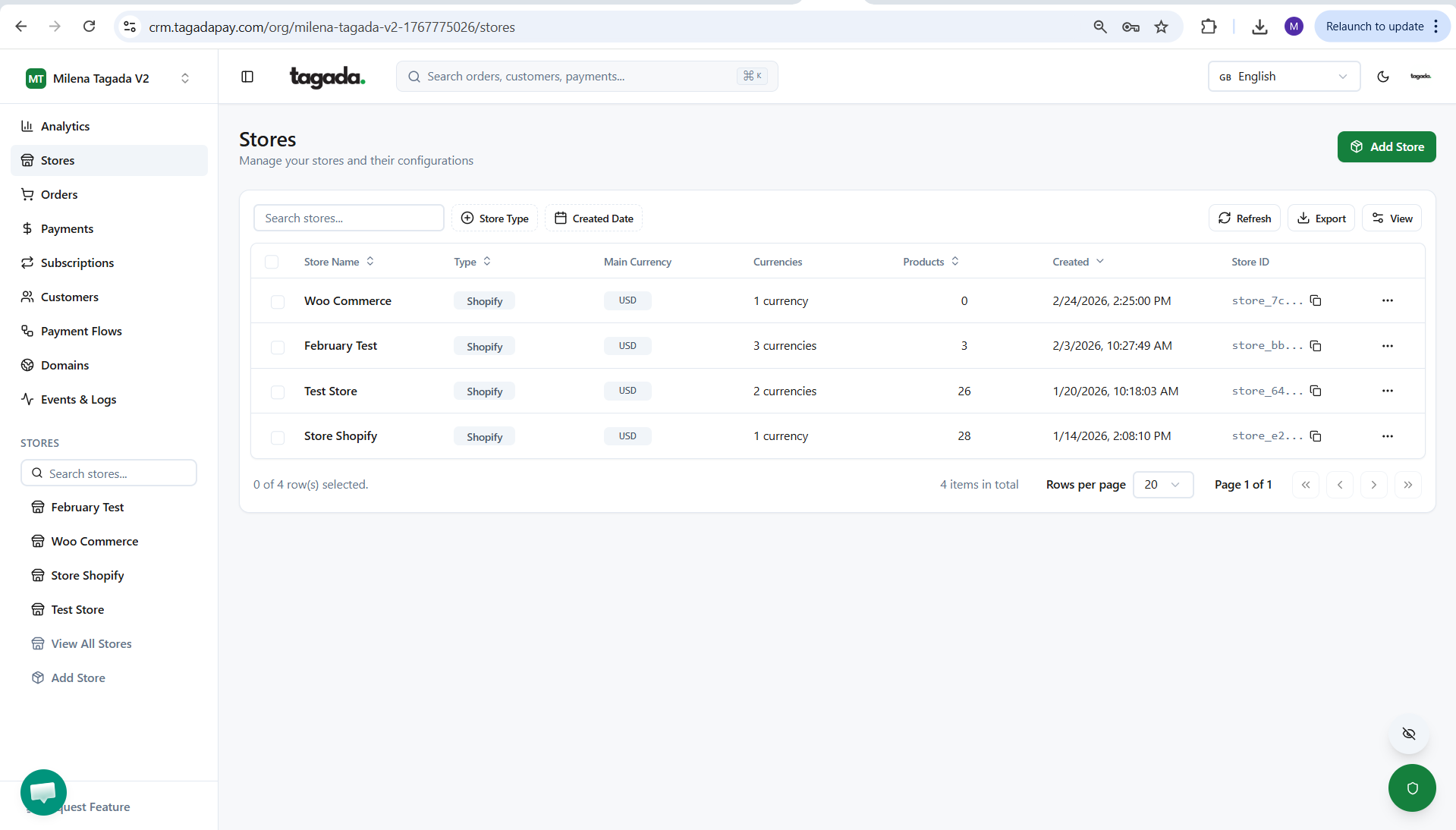Viewport: 1456px width, 830px height.
Task: Tick the Store Shopify row checkbox
Action: click(x=278, y=437)
